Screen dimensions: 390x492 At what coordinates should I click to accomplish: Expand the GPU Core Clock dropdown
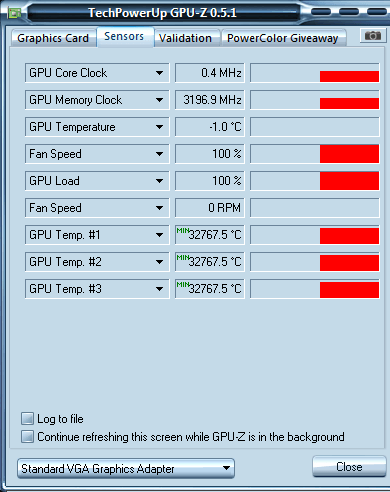(97, 73)
